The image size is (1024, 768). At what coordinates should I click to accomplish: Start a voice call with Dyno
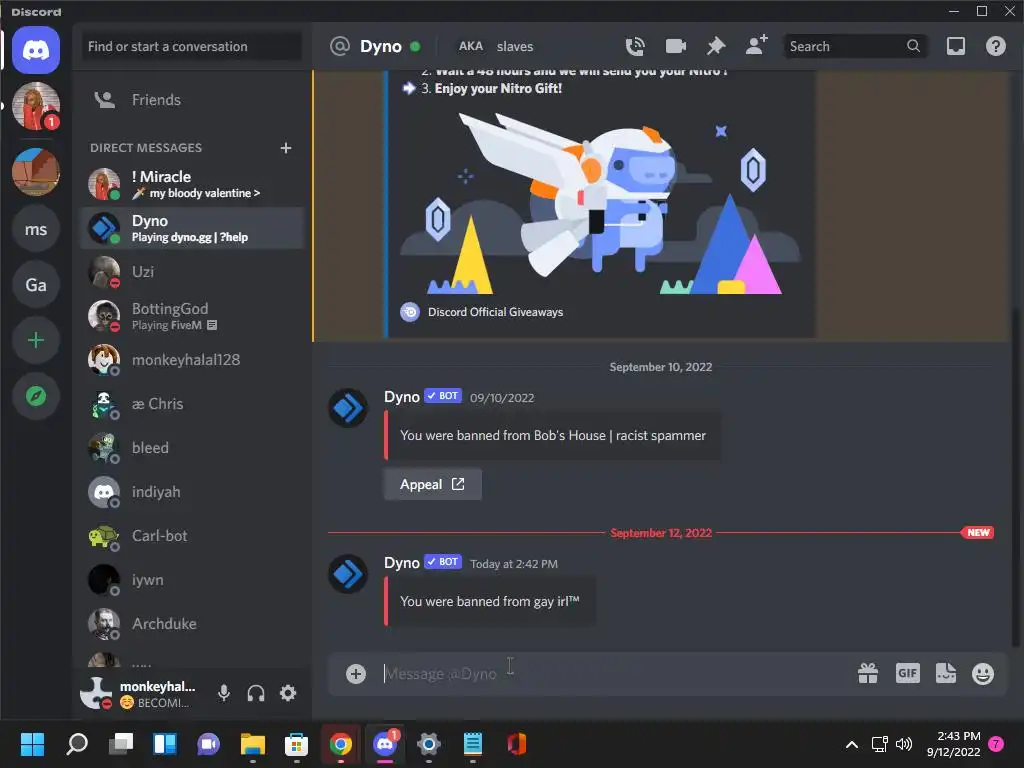[635, 46]
